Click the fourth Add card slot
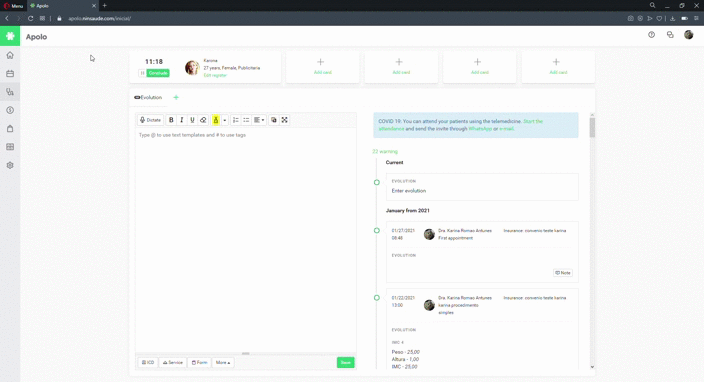This screenshot has width=704, height=382. click(558, 66)
